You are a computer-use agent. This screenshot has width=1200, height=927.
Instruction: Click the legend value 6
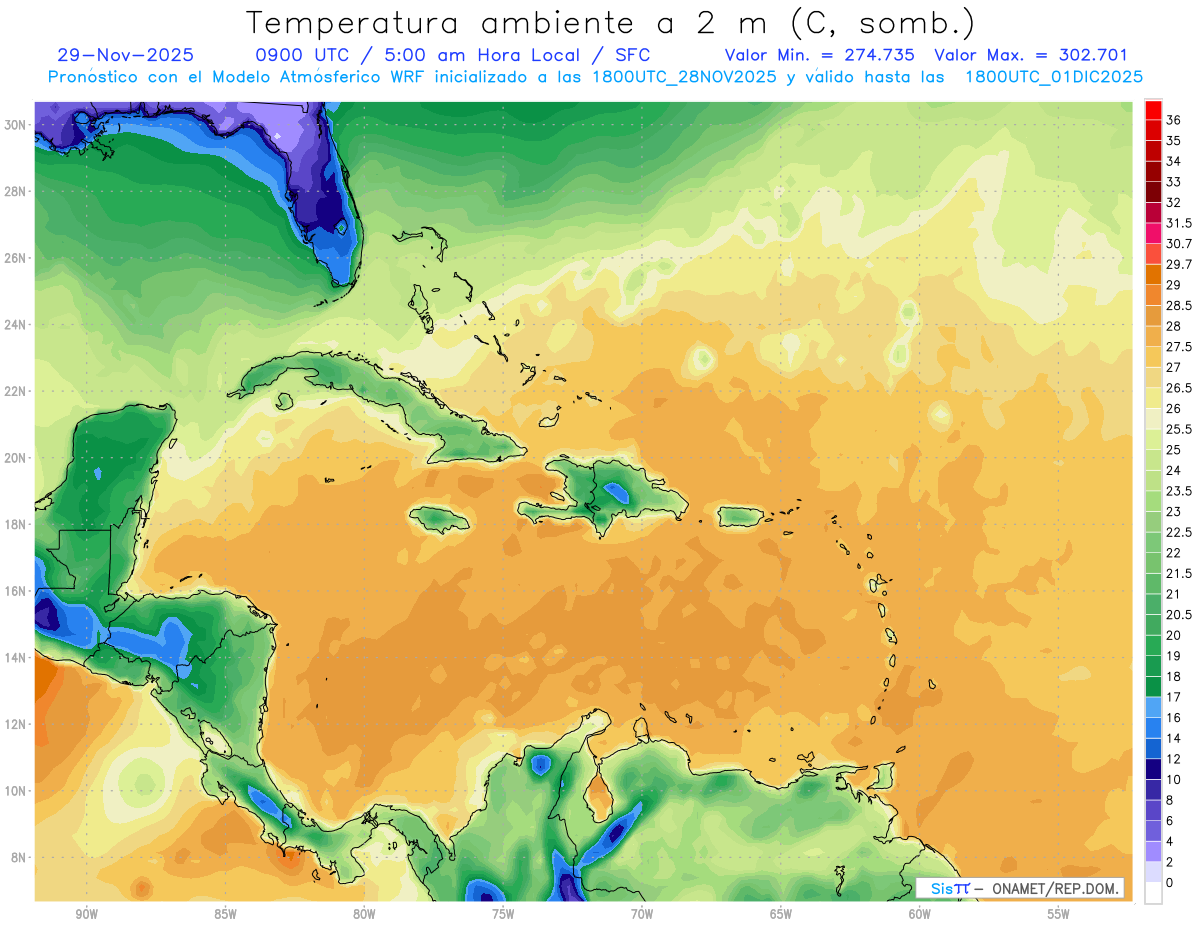pos(1170,821)
